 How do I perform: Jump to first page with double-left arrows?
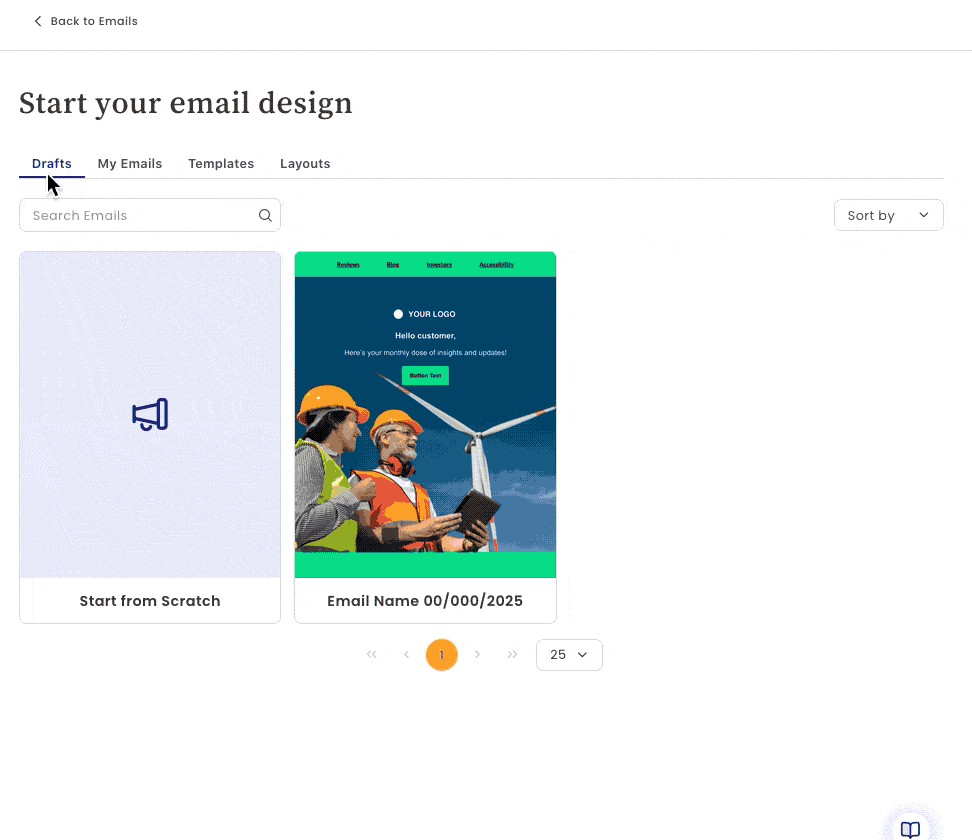coord(372,655)
